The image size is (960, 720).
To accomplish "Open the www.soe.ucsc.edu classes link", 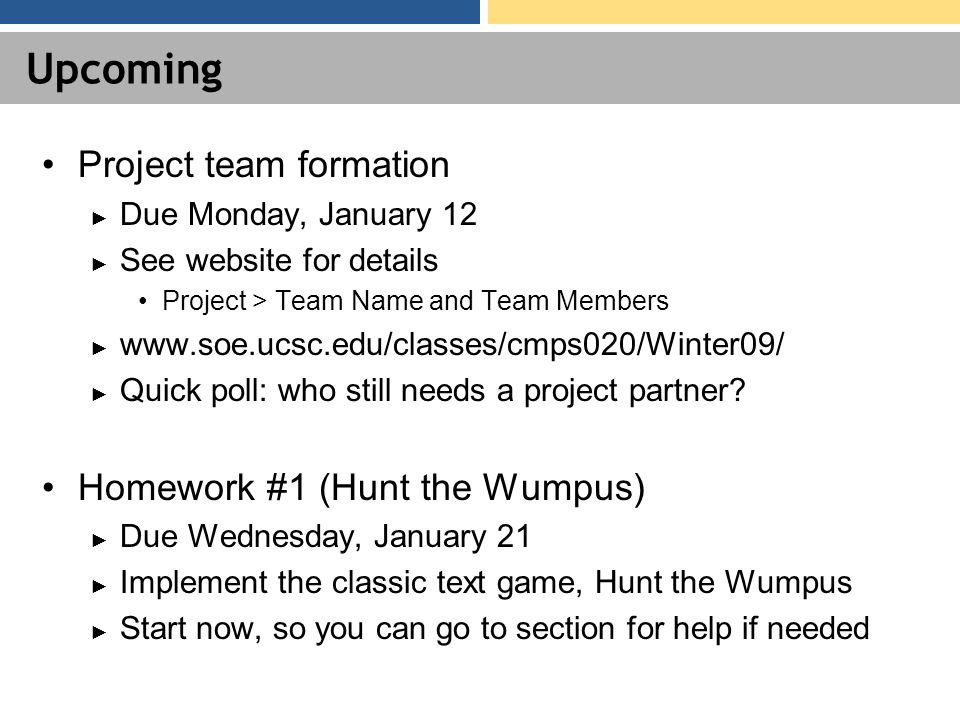I will 452,345.
